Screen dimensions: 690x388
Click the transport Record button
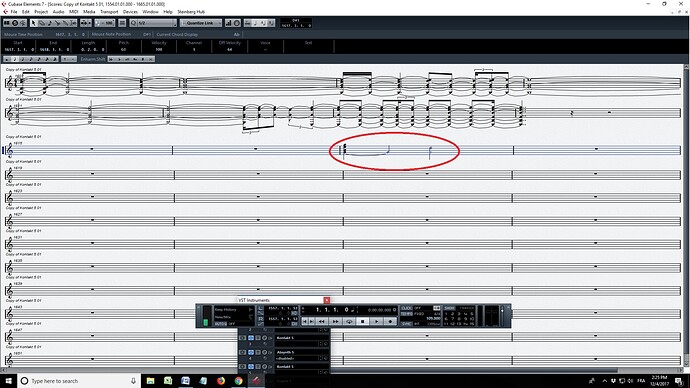click(x=390, y=321)
